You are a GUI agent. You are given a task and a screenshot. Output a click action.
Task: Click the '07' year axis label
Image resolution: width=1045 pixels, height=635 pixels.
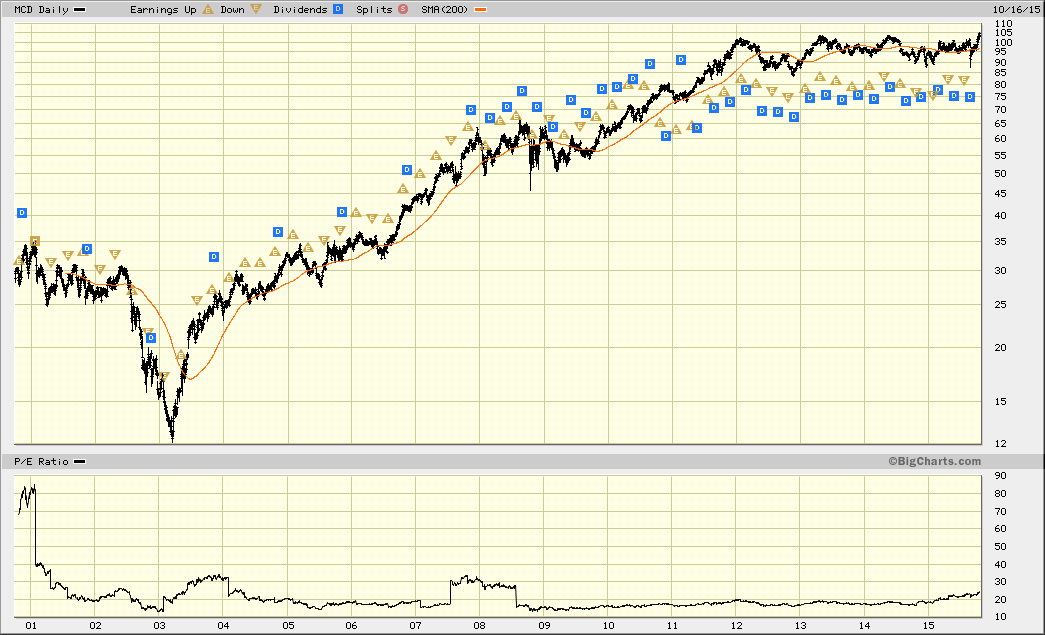point(415,625)
